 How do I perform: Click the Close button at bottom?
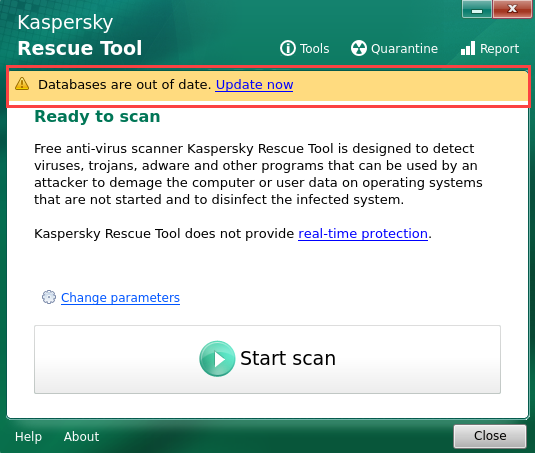[x=490, y=436]
